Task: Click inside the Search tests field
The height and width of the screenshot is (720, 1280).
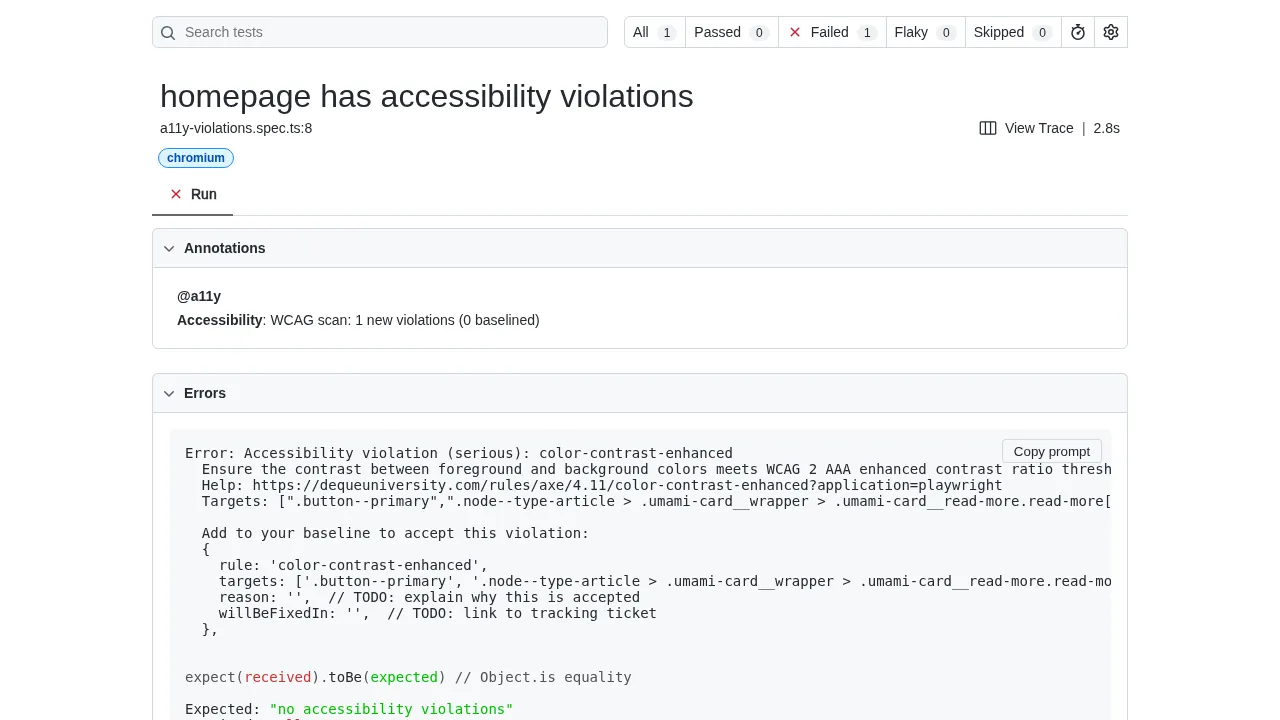Action: (380, 32)
